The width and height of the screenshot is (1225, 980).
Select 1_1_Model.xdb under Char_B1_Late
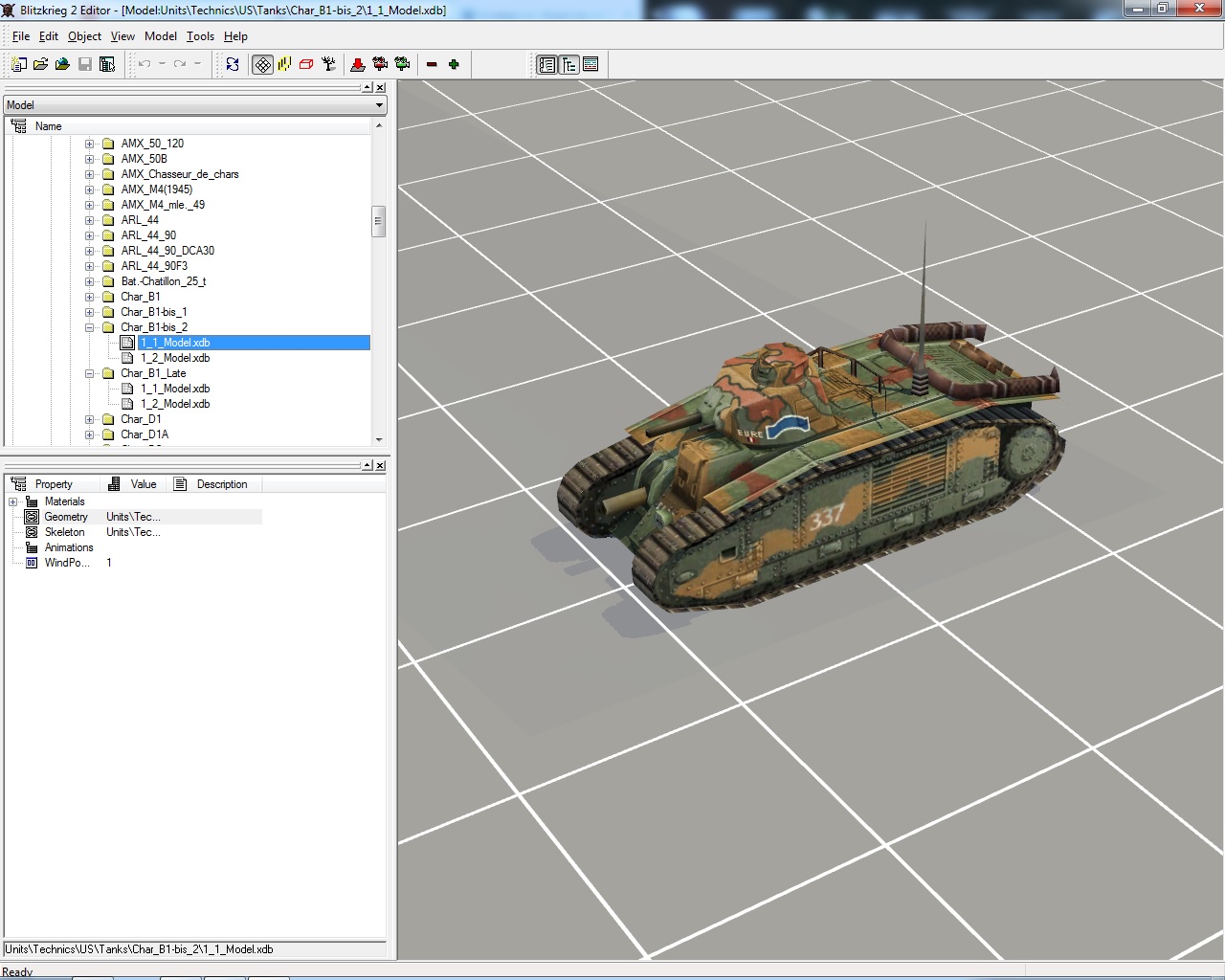[175, 389]
